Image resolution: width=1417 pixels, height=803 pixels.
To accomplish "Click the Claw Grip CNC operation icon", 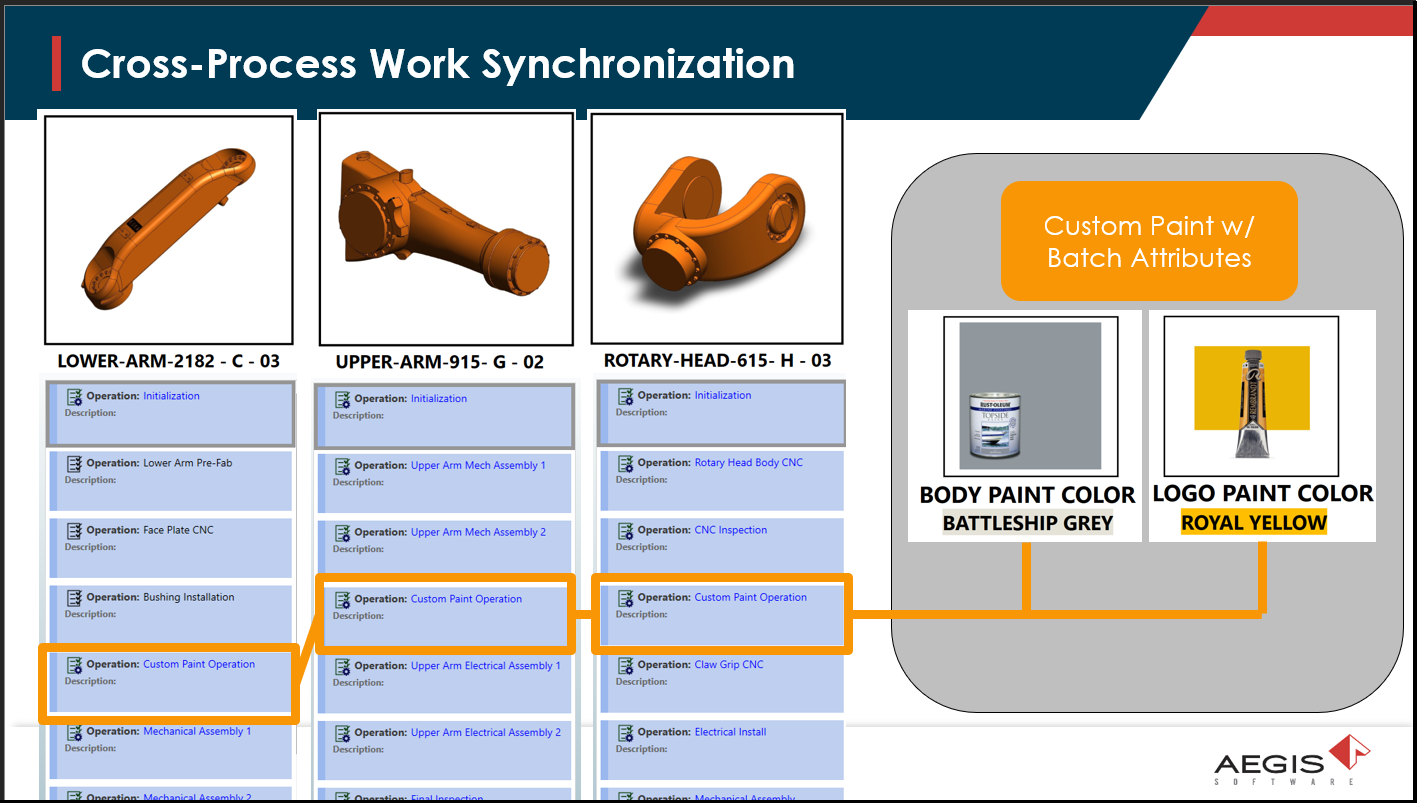I will tap(625, 665).
